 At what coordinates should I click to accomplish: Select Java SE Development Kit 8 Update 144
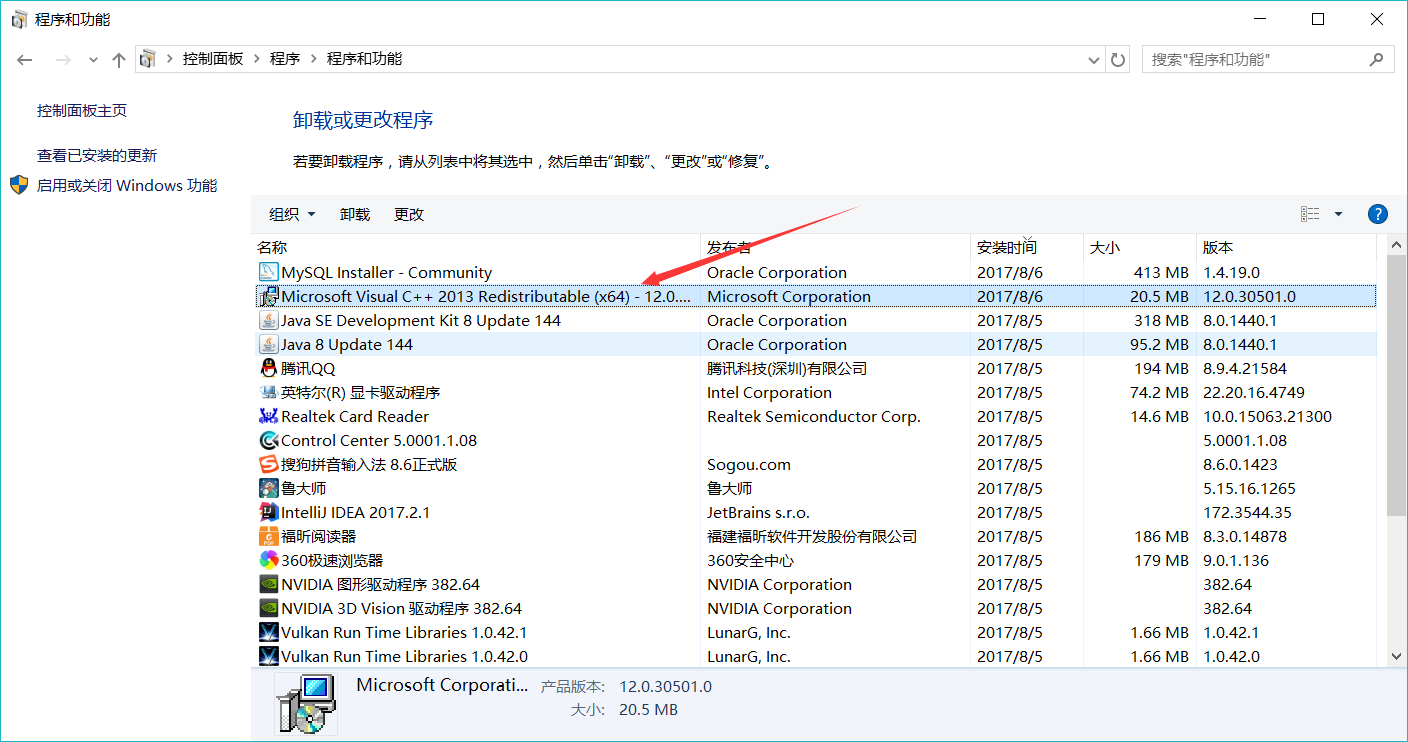pos(421,320)
